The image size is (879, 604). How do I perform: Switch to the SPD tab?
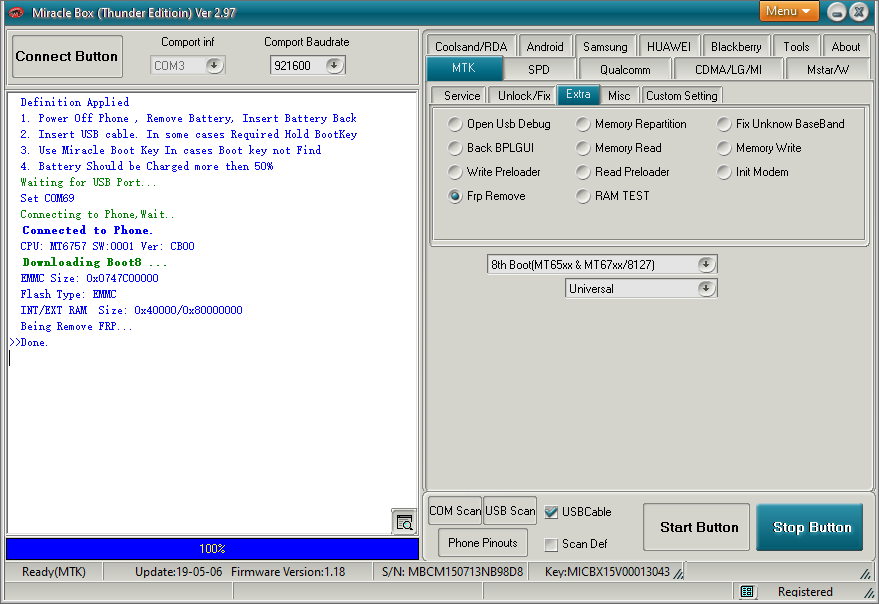(x=539, y=70)
